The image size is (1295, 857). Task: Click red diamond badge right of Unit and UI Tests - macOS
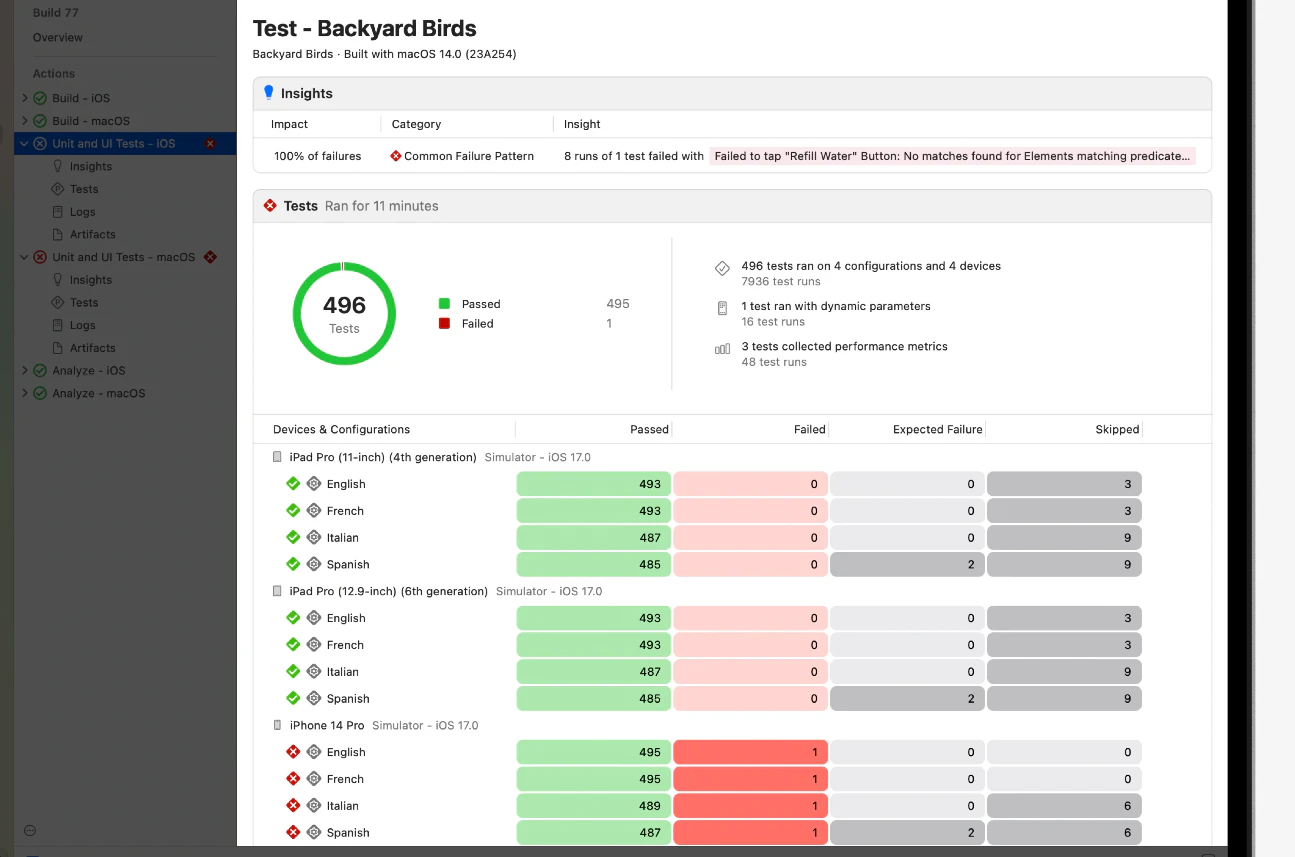coord(210,257)
